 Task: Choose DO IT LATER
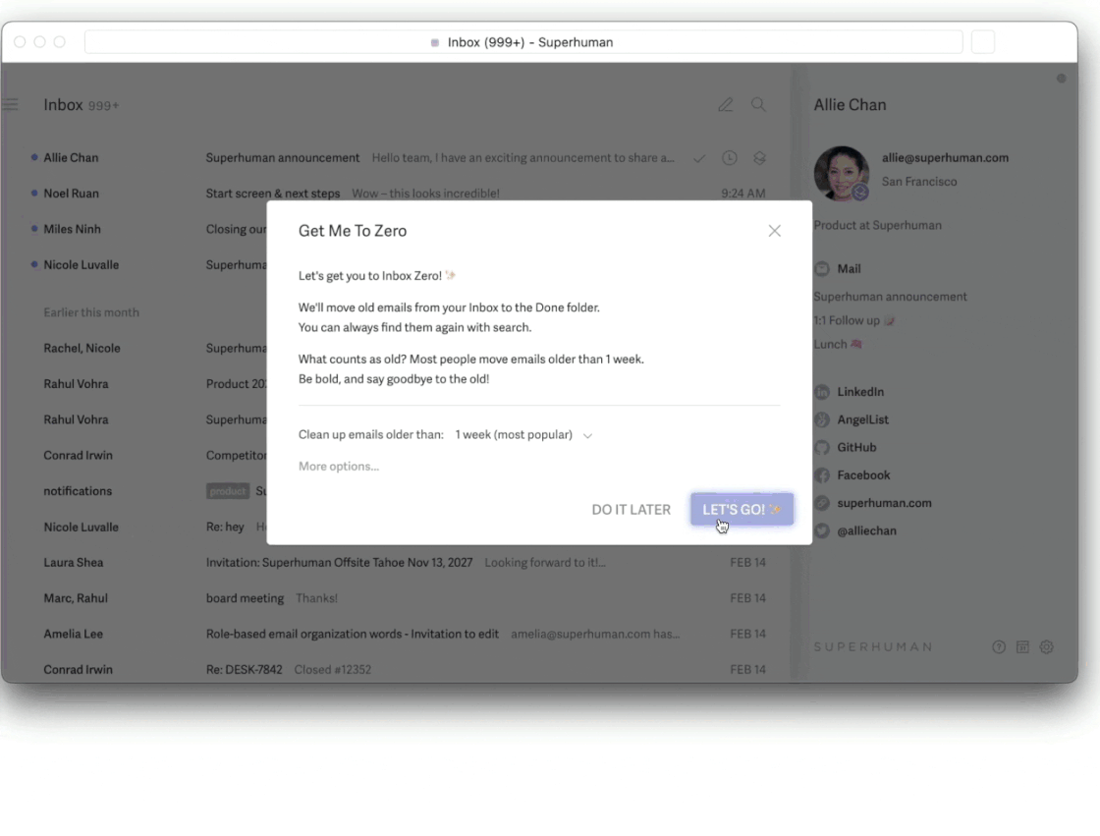631,510
